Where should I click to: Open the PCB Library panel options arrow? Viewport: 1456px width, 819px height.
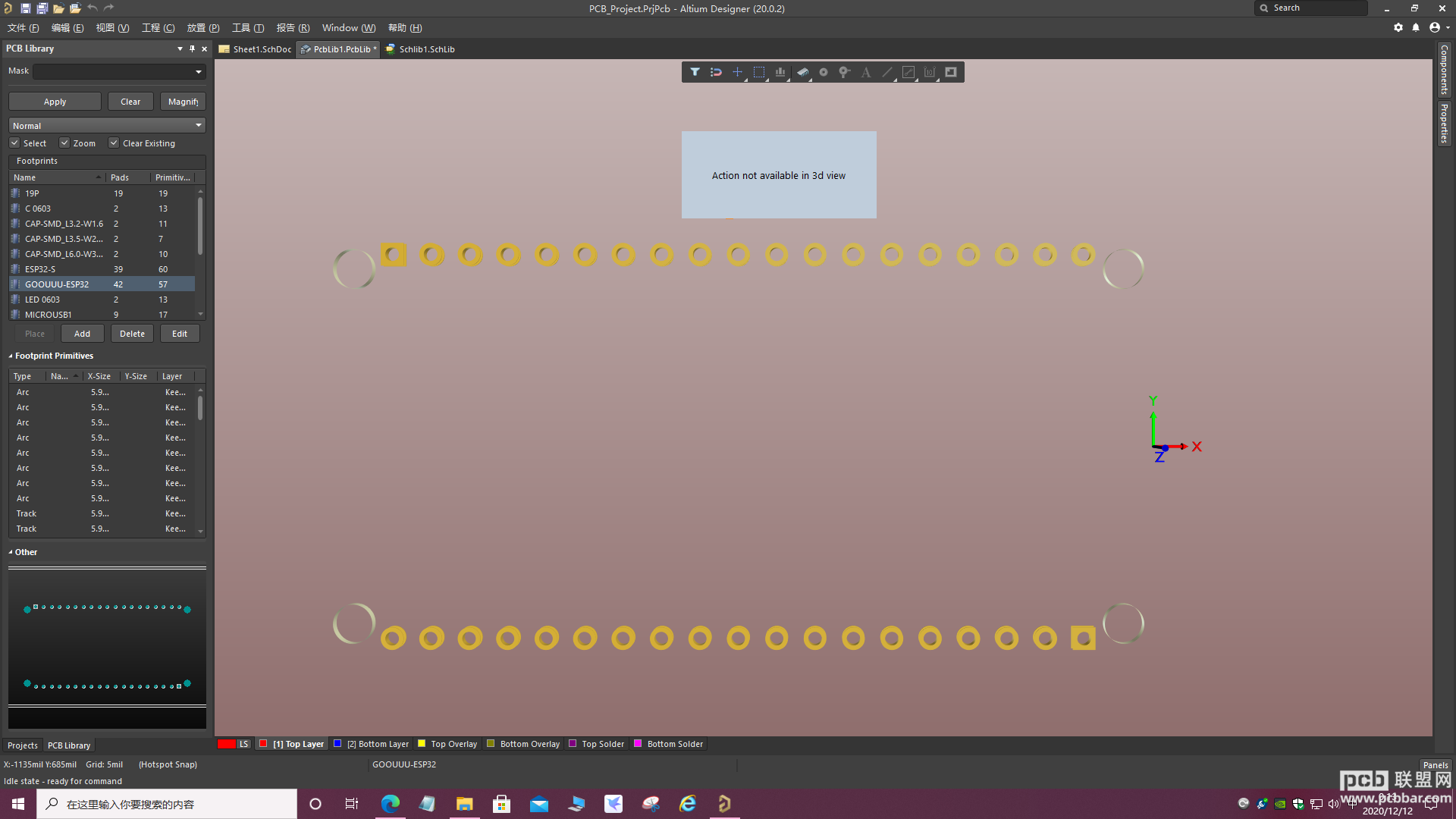[x=180, y=49]
